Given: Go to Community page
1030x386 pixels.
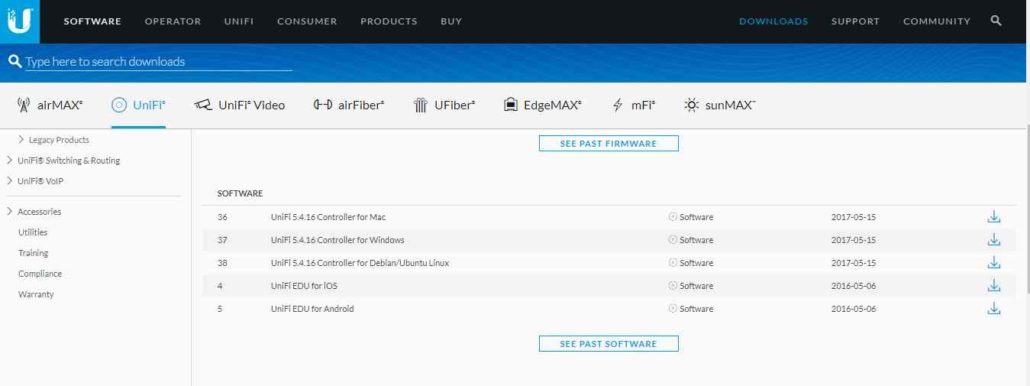Looking at the screenshot, I should (936, 21).
